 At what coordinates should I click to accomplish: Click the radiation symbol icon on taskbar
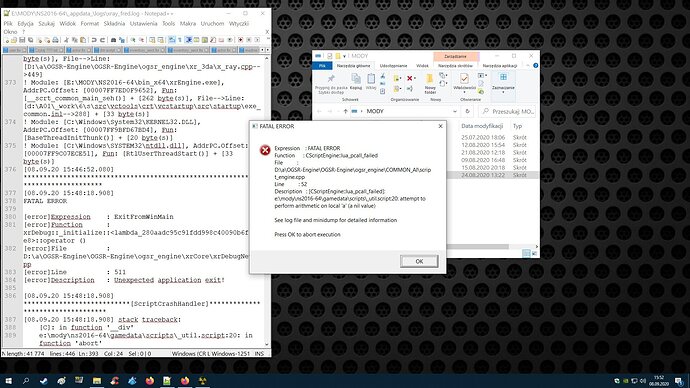pyautogui.click(x=202, y=381)
